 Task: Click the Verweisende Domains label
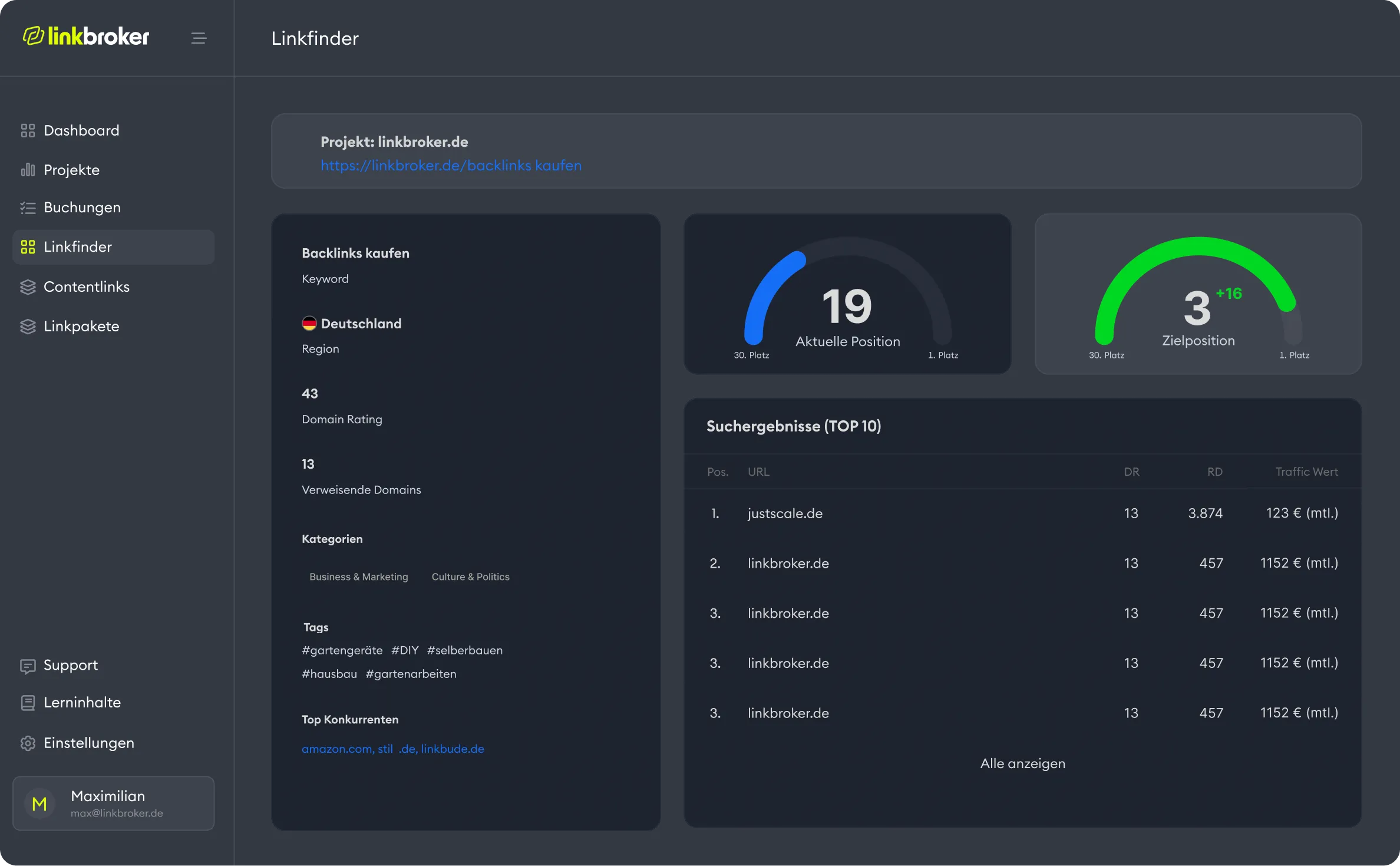pyautogui.click(x=361, y=490)
